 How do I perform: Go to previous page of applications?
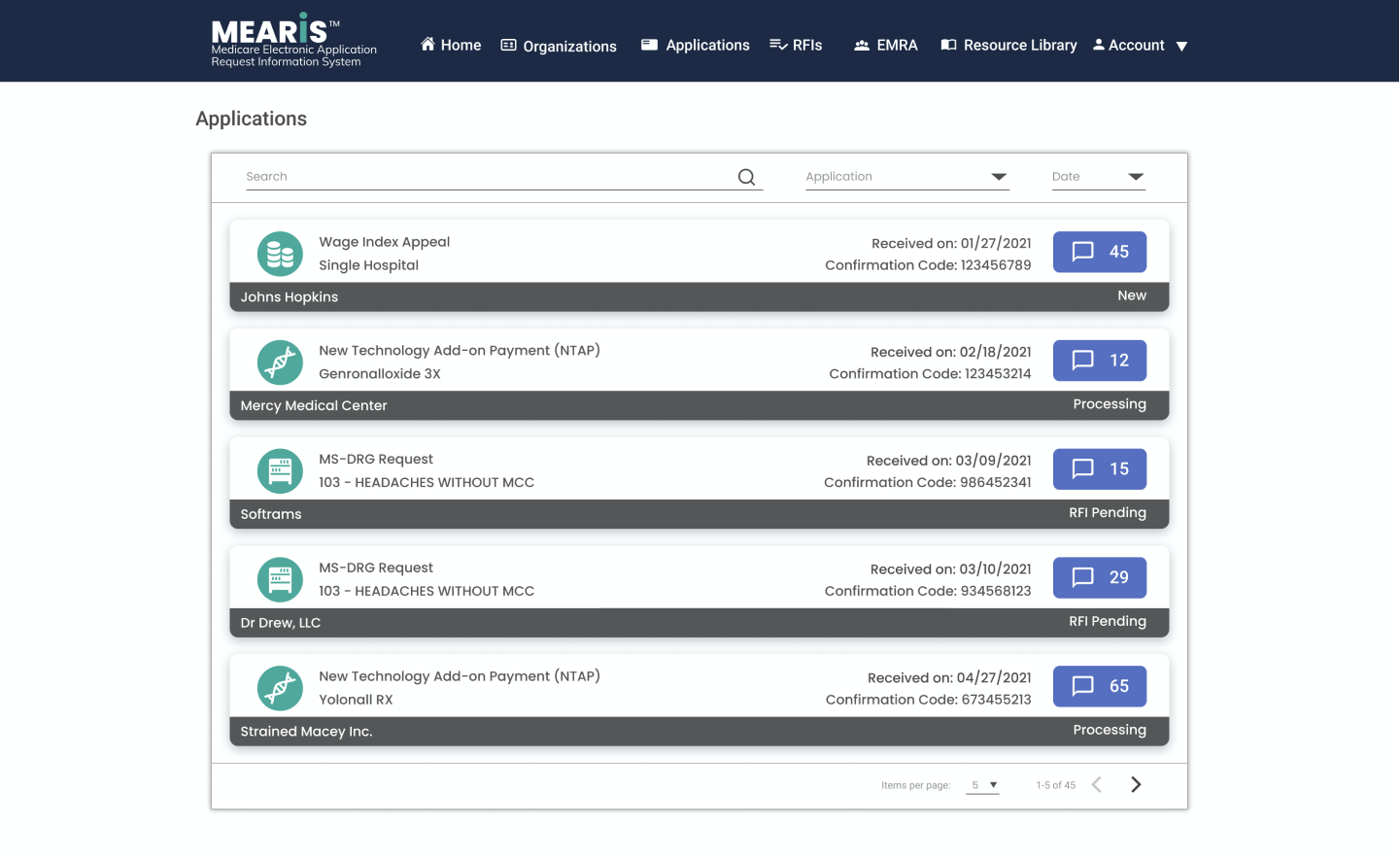(1096, 784)
